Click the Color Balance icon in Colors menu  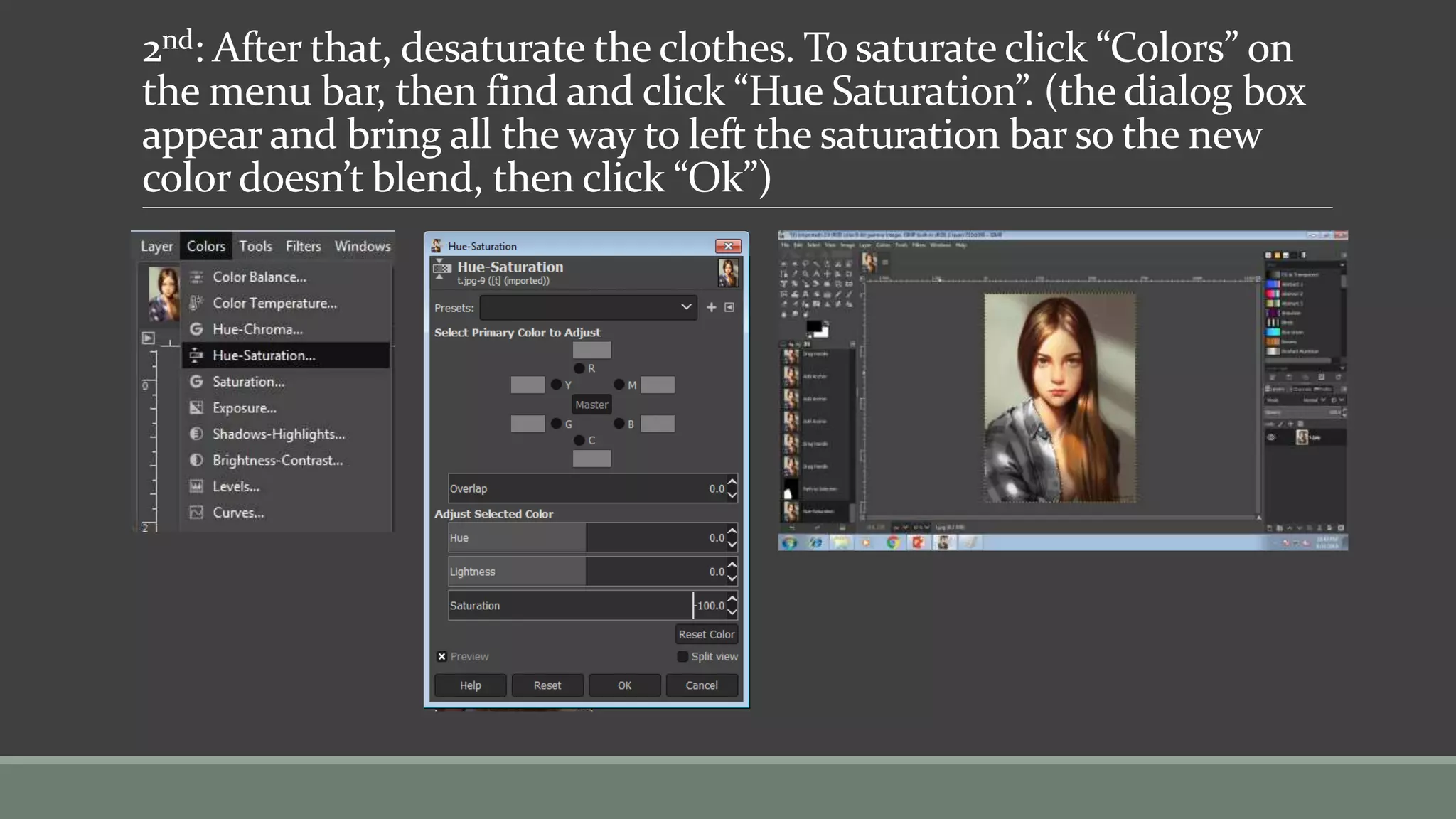pos(197,277)
